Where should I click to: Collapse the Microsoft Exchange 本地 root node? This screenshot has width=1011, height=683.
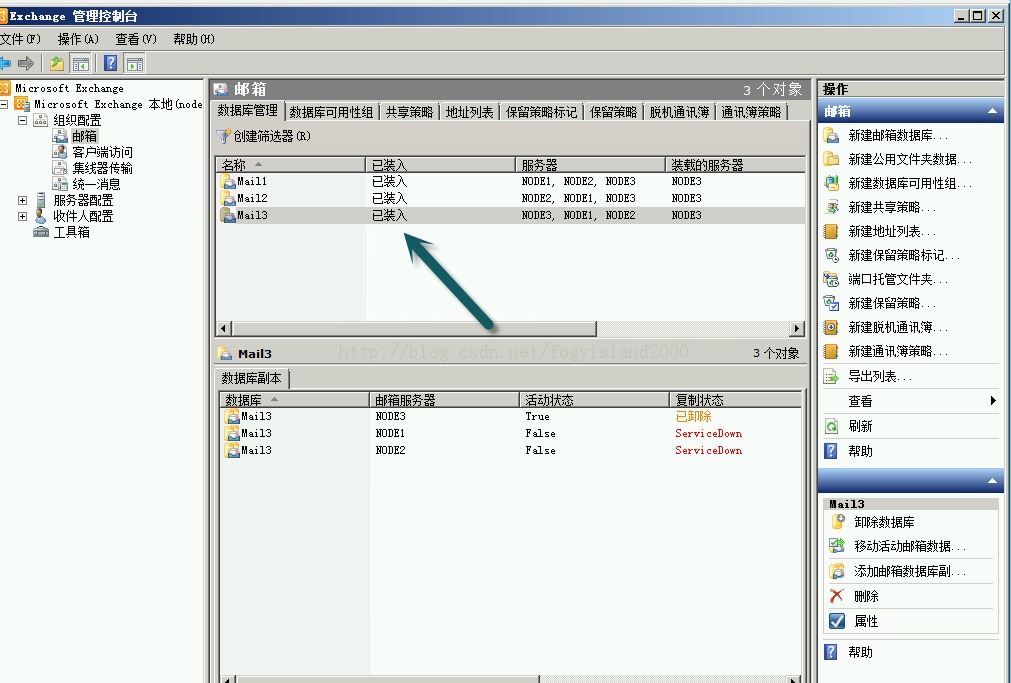click(4, 104)
